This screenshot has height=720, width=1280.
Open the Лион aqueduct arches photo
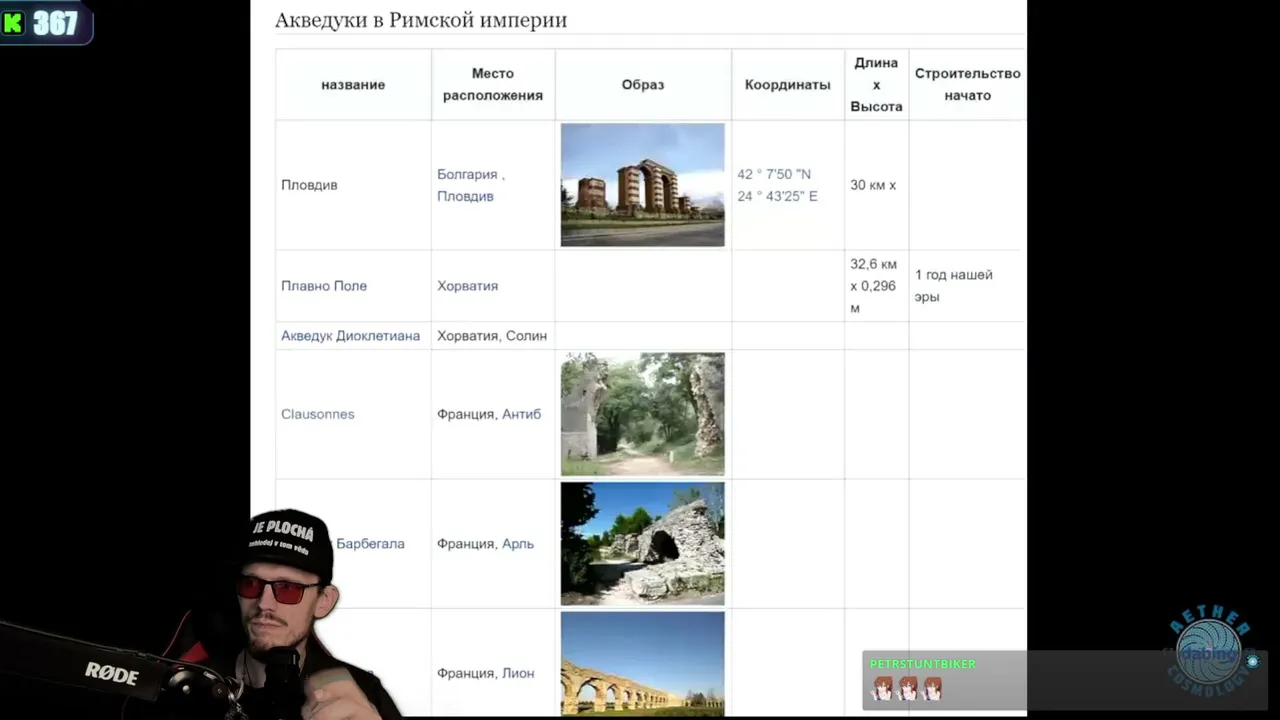point(643,664)
